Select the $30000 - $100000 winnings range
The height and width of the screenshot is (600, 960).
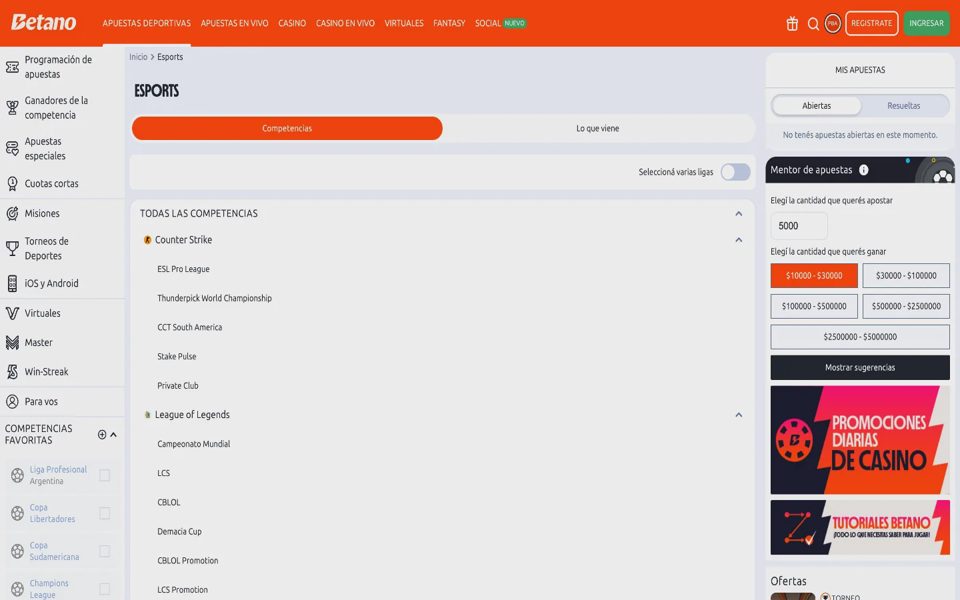[x=906, y=276]
